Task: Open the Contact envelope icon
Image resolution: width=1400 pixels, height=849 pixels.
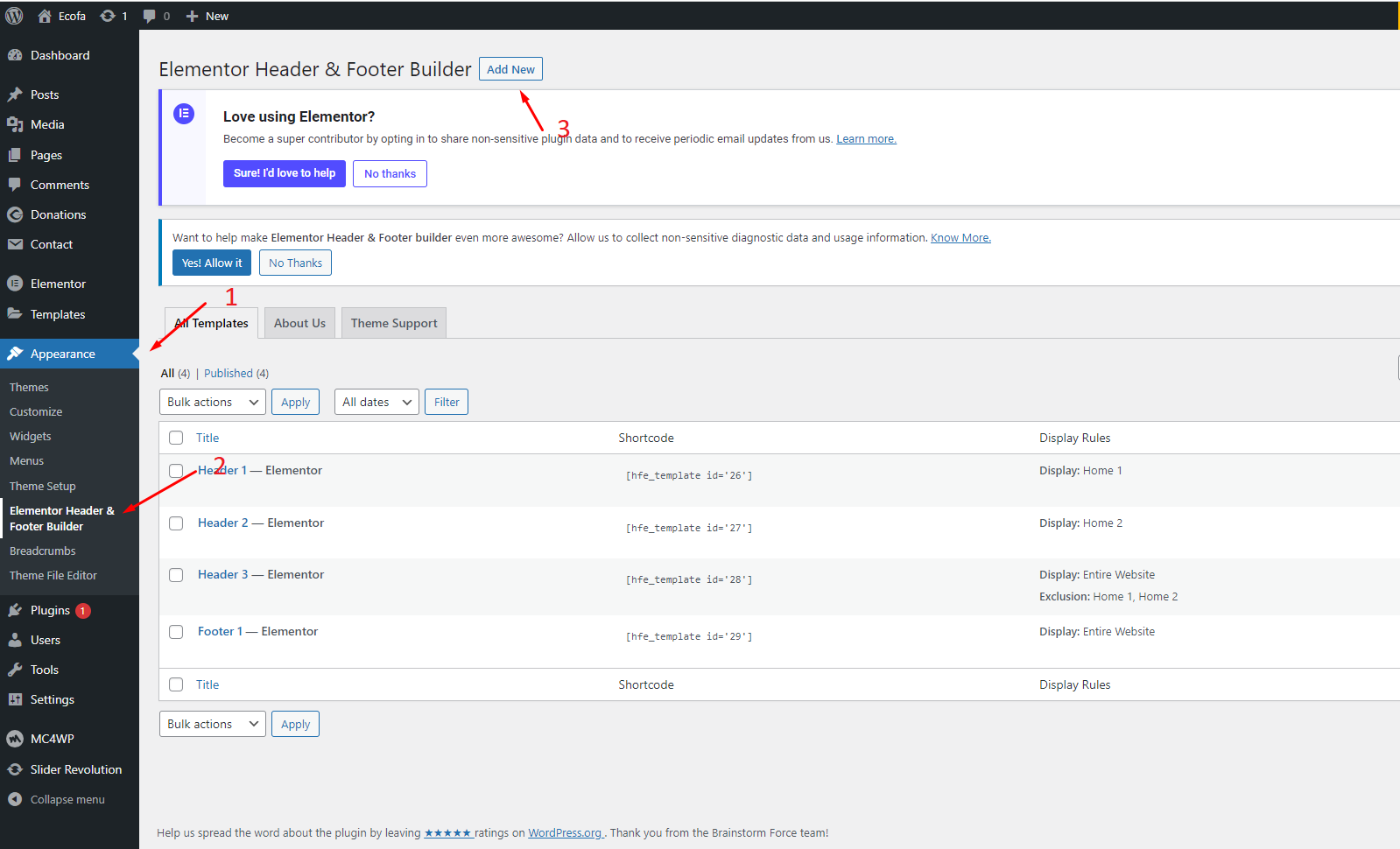Action: [x=15, y=244]
